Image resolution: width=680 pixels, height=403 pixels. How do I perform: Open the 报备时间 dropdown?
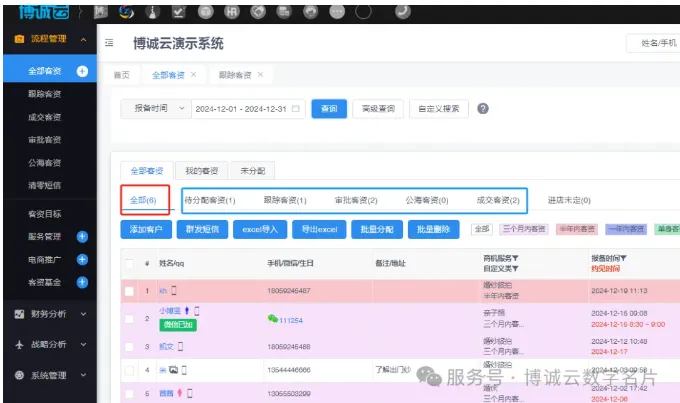pos(153,109)
